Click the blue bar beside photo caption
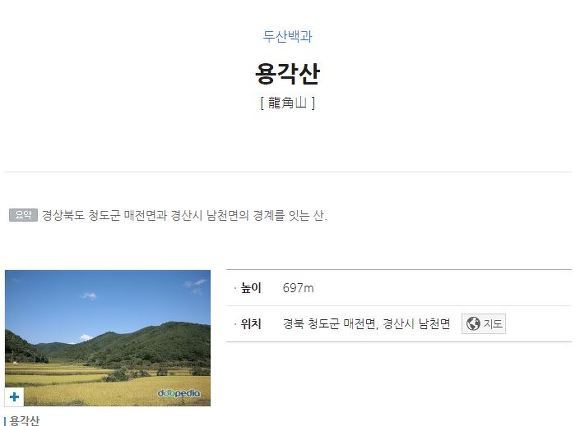The height and width of the screenshot is (426, 580). [4, 421]
